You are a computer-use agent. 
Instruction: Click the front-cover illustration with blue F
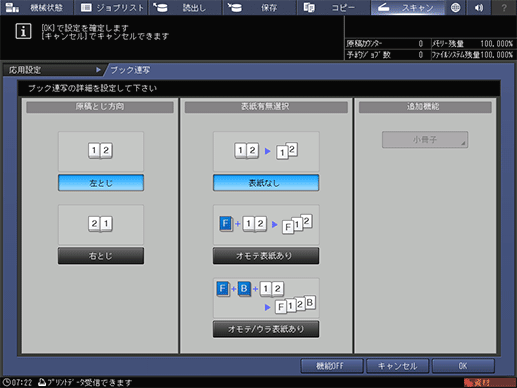click(x=266, y=225)
